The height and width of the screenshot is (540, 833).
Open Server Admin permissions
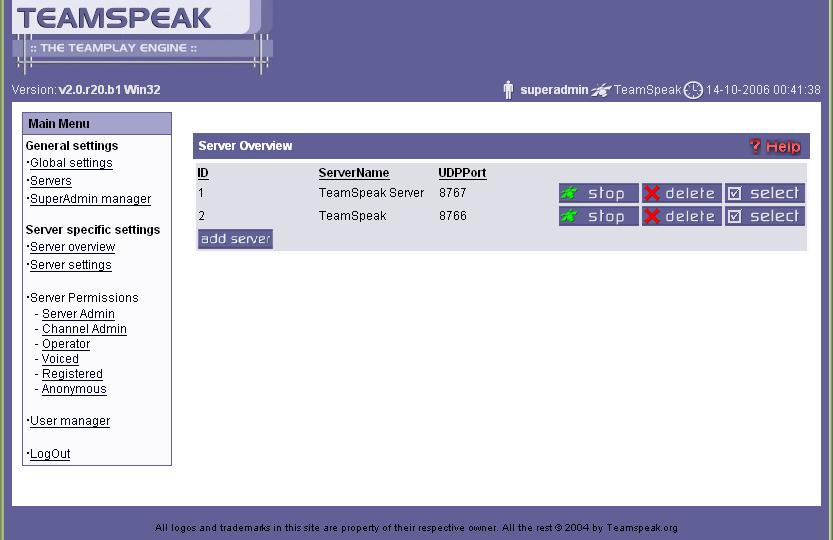pyautogui.click(x=78, y=314)
